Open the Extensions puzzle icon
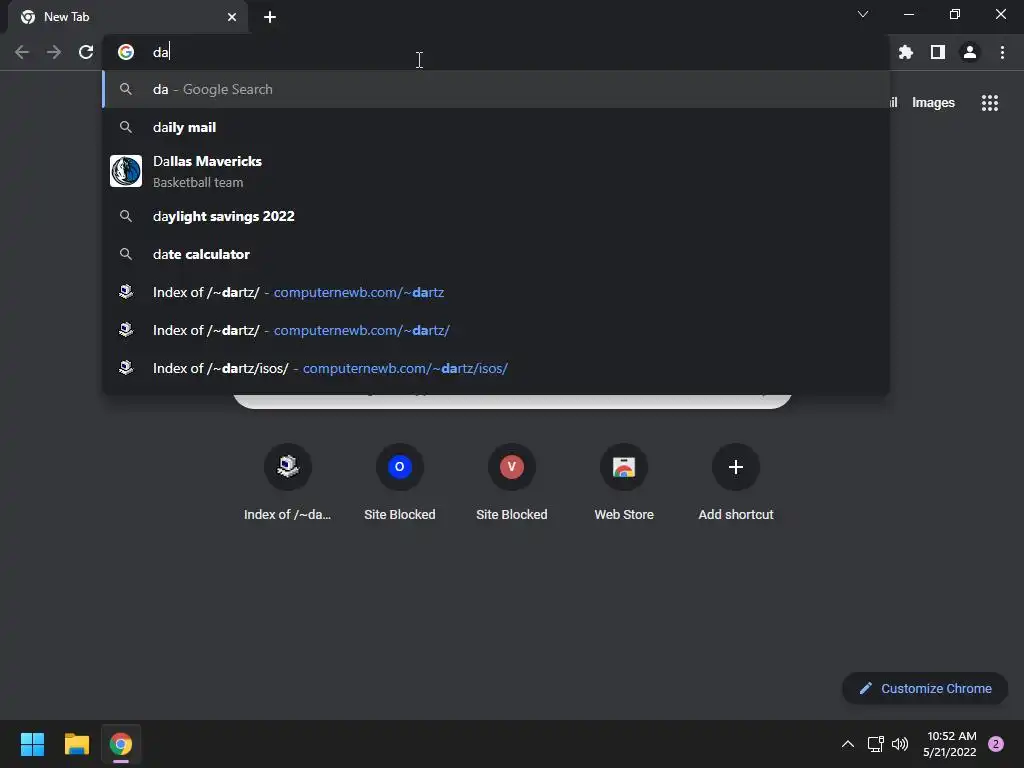This screenshot has width=1024, height=768. click(905, 52)
